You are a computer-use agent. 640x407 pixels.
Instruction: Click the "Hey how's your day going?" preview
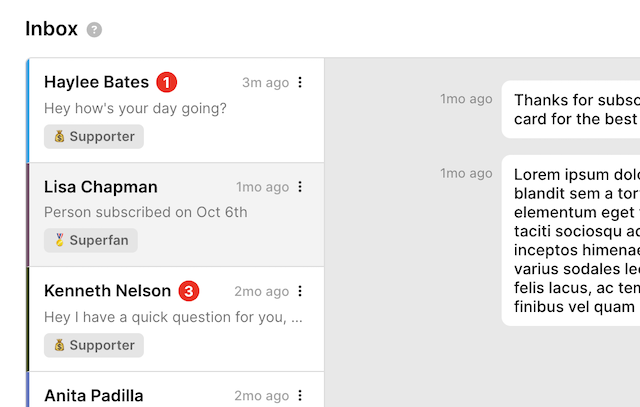click(x=135, y=108)
